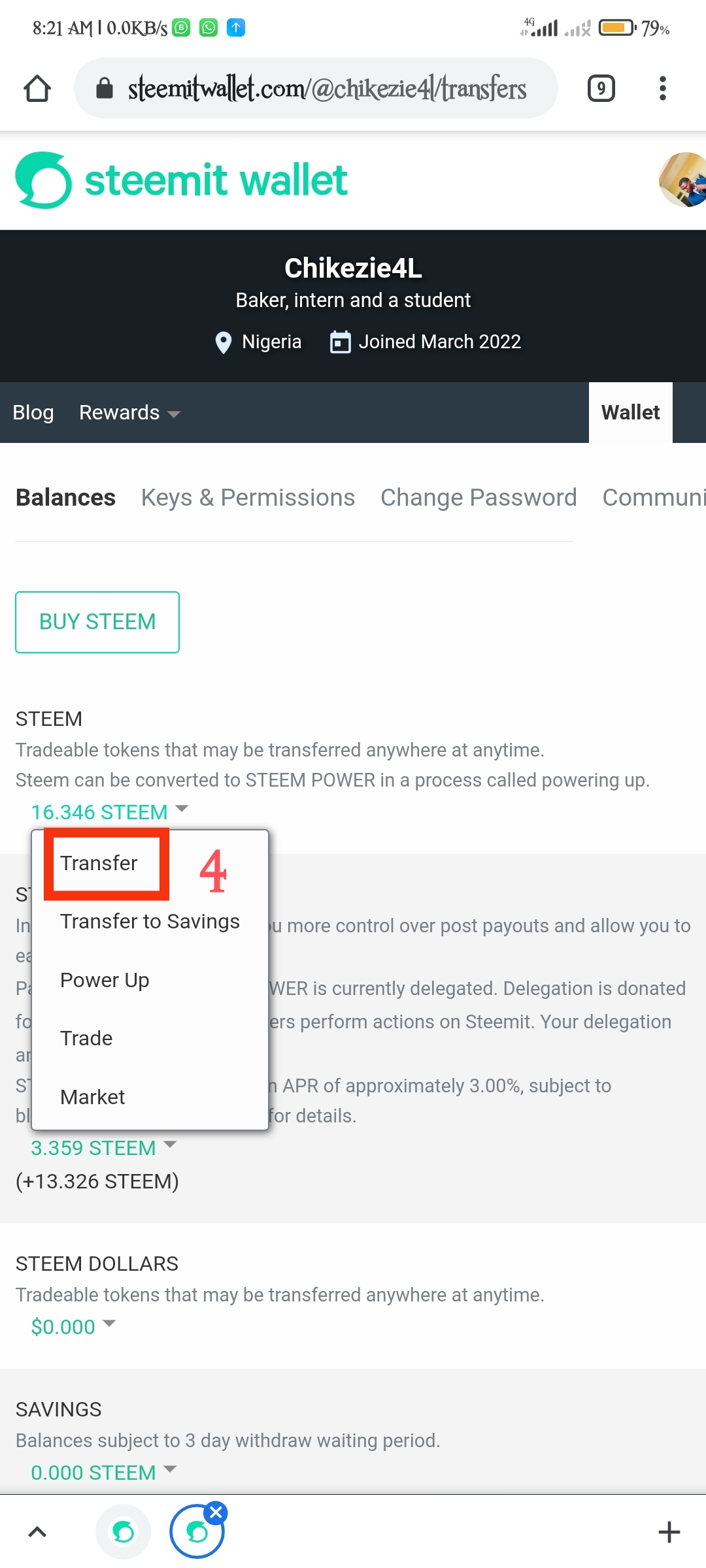706x1568 pixels.
Task: Open the Blog link
Action: [33, 413]
